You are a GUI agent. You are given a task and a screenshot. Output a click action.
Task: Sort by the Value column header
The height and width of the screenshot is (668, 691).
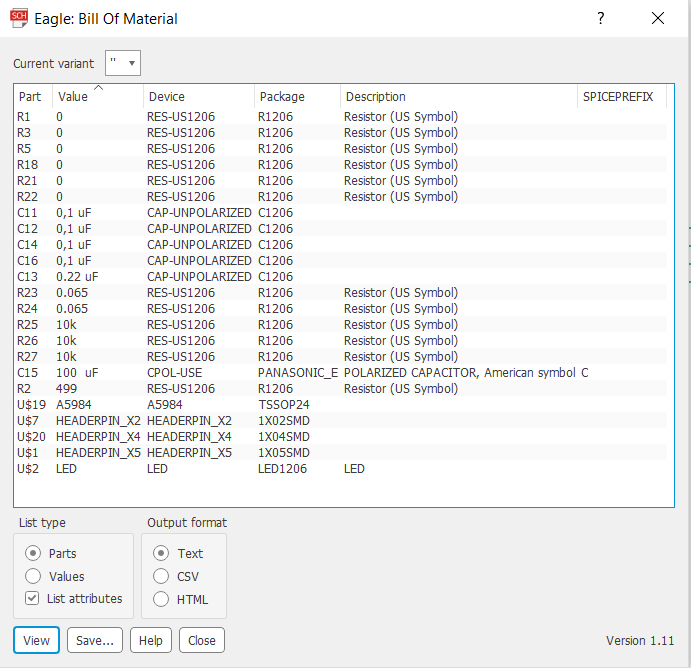pyautogui.click(x=98, y=96)
